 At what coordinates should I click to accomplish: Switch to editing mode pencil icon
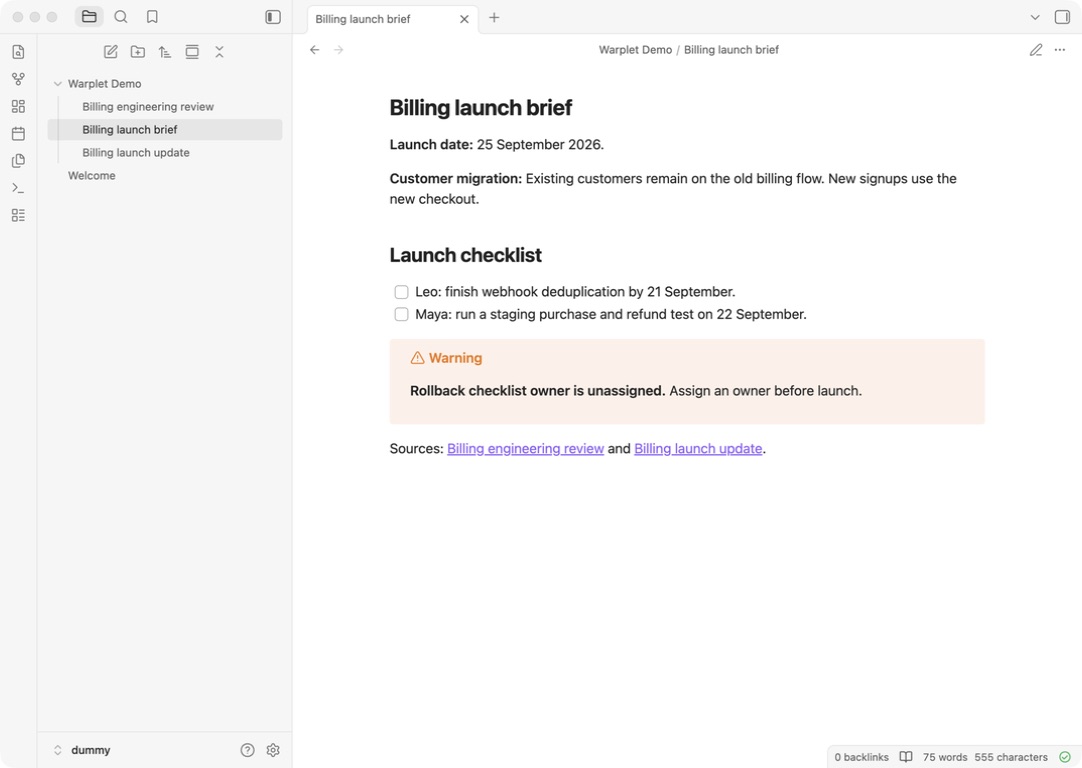(x=1036, y=50)
